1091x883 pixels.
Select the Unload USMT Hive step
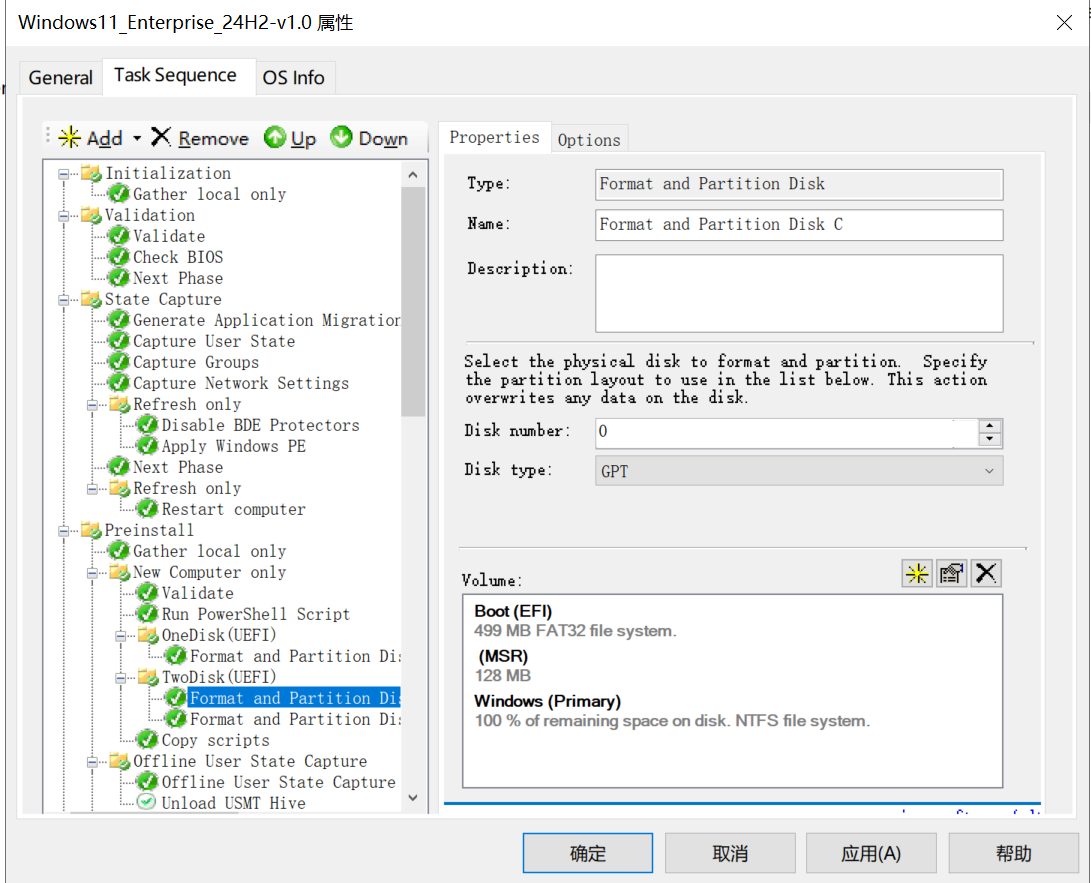233,803
